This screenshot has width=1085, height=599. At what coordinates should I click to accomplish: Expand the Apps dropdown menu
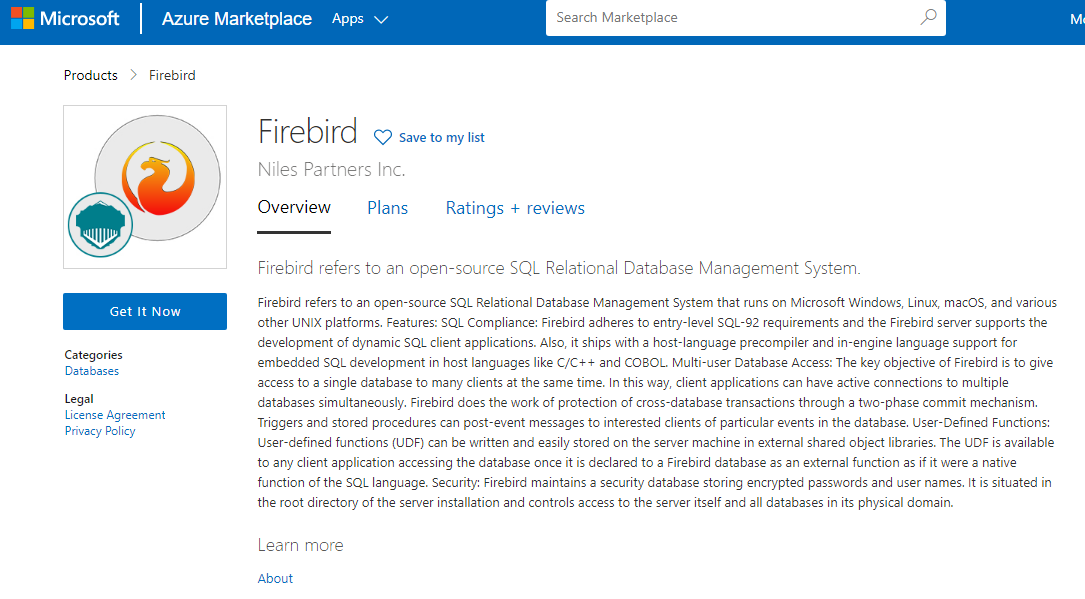point(359,19)
